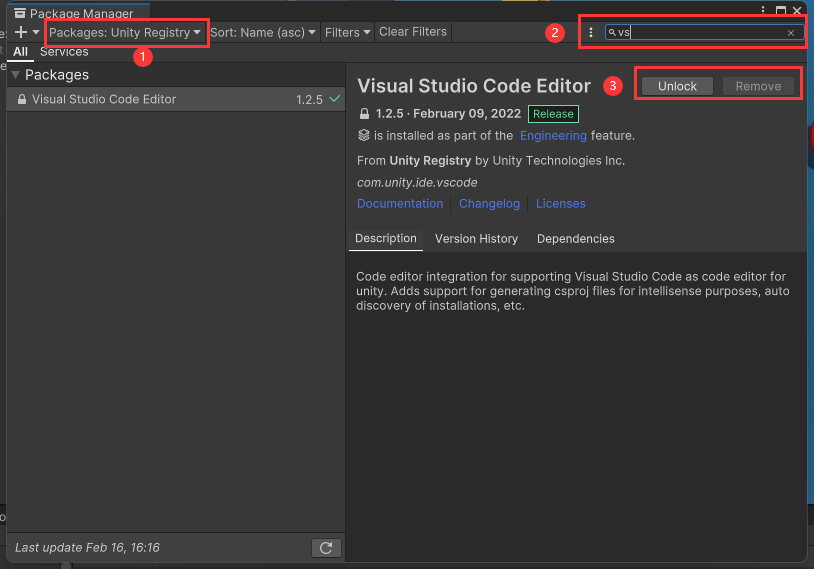Open the three-dot menu beside the search field

pyautogui.click(x=591, y=32)
